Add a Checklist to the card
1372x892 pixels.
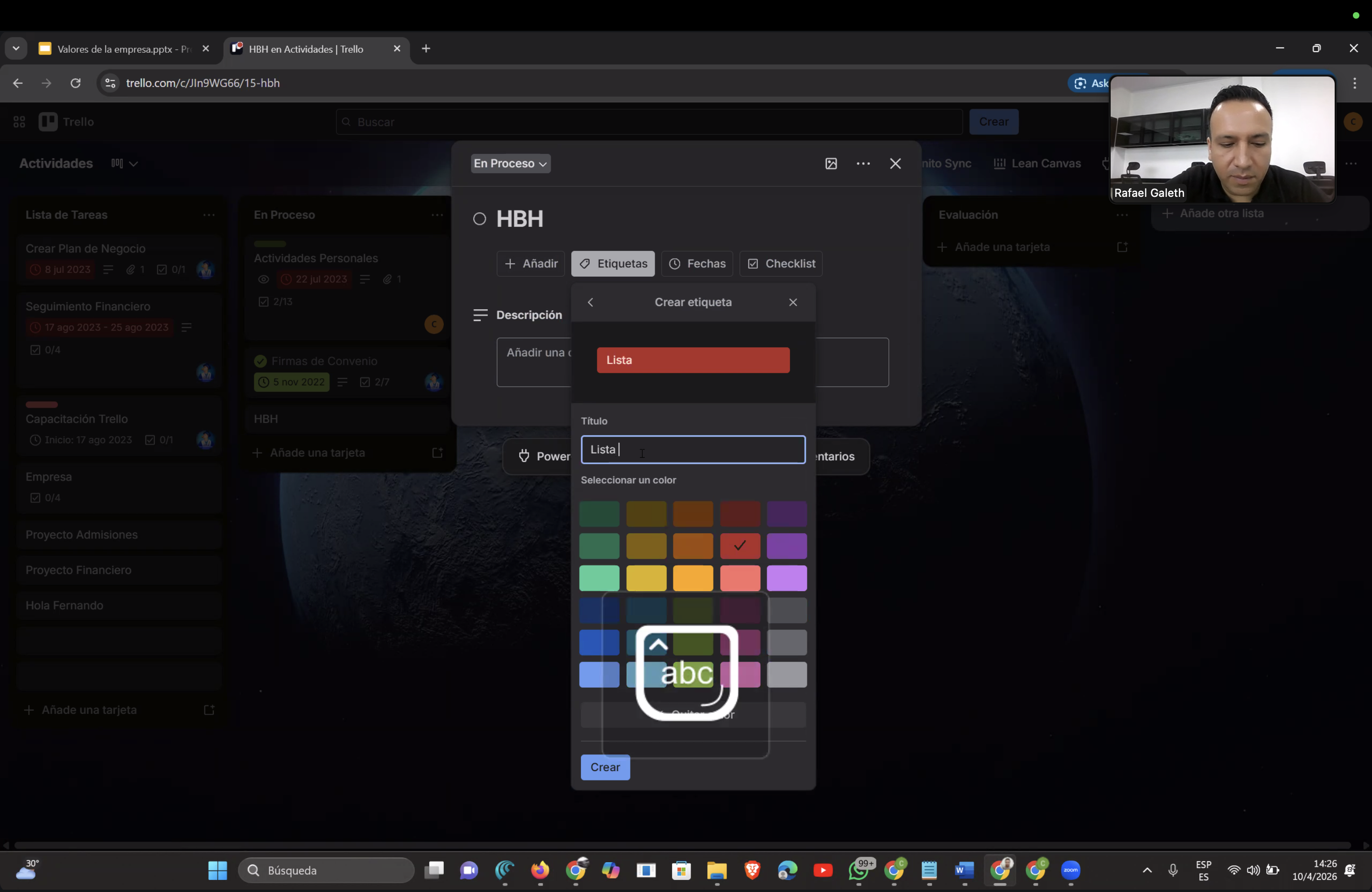781,263
